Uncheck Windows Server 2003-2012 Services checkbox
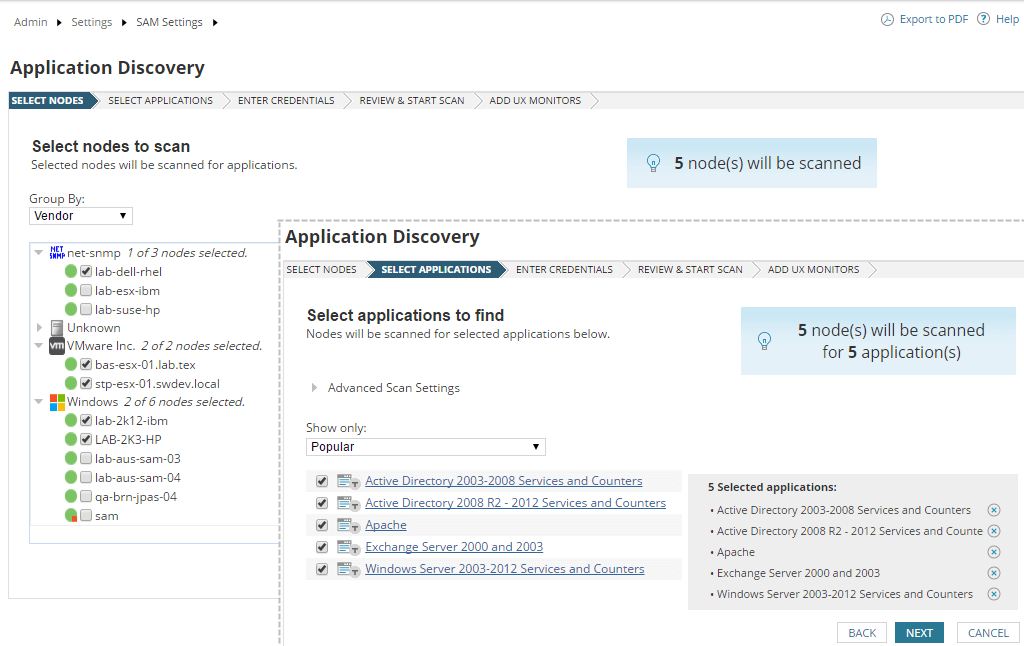Image resolution: width=1024 pixels, height=646 pixels. coord(321,570)
